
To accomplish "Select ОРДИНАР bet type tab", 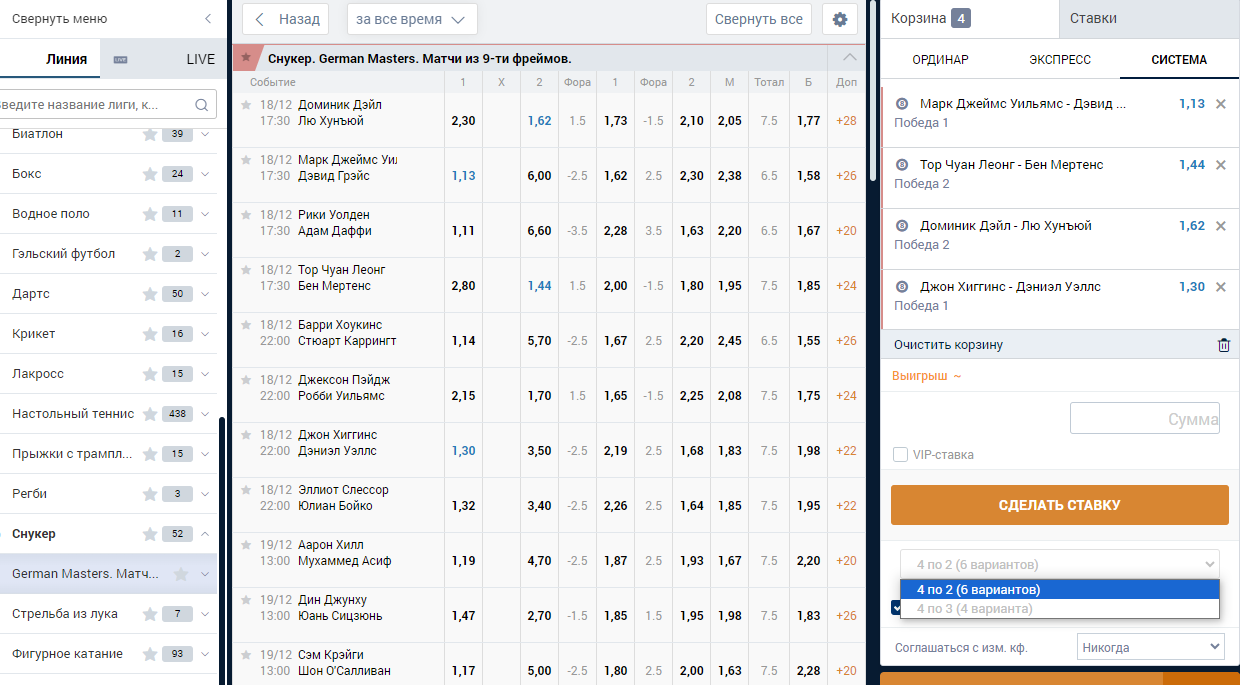I will tap(940, 60).
